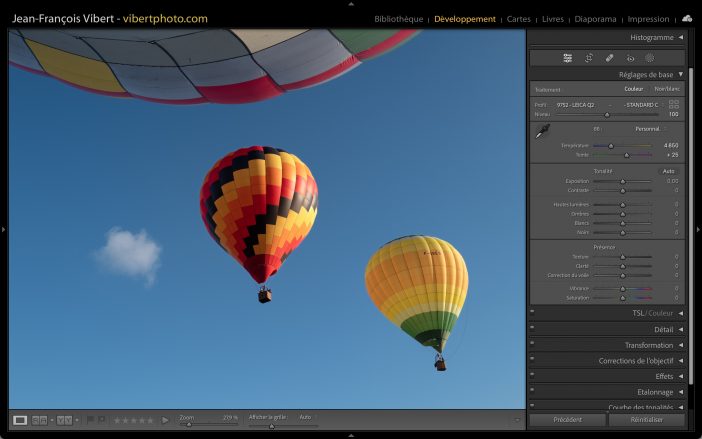Click the Température slider handle
This screenshot has width=702, height=439.
point(611,146)
